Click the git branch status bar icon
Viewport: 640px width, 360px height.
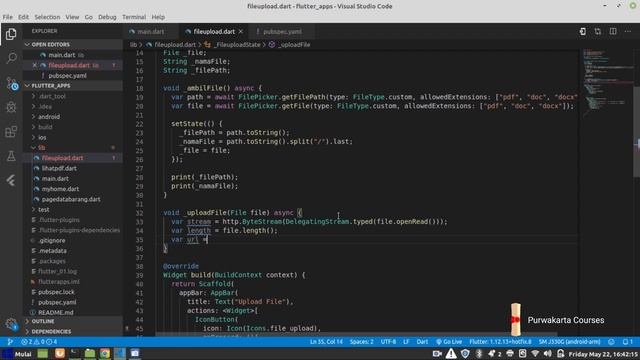(x=10, y=342)
